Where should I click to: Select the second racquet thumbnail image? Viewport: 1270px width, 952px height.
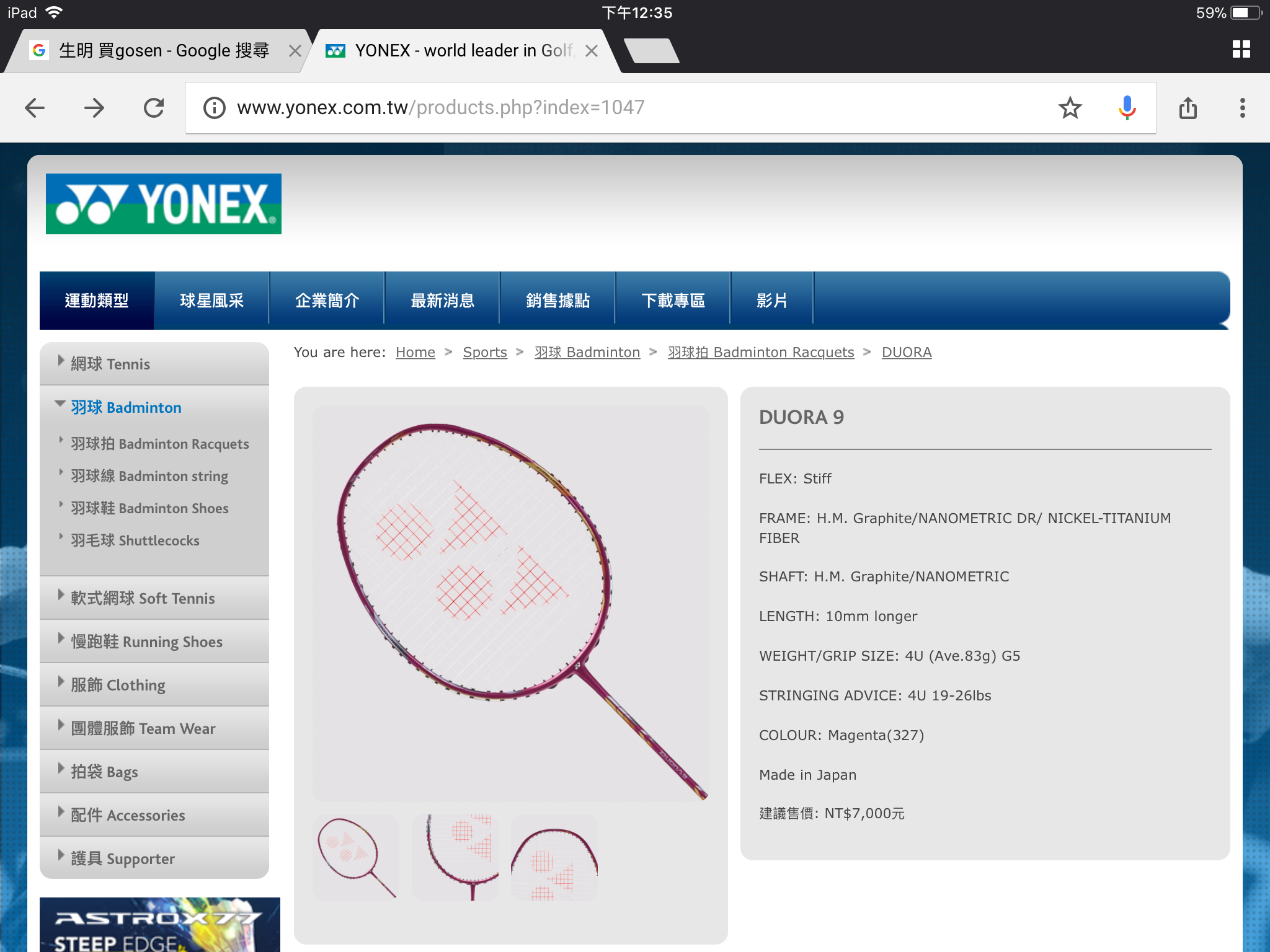point(455,857)
